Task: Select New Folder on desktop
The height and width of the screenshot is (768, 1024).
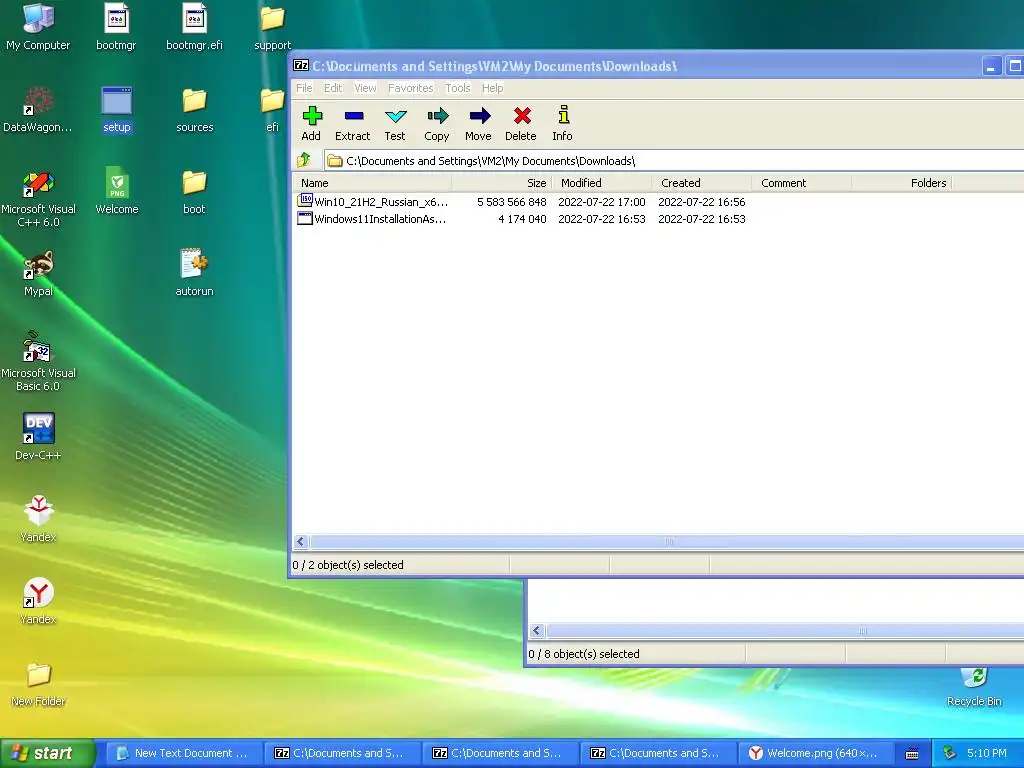Action: (x=38, y=683)
